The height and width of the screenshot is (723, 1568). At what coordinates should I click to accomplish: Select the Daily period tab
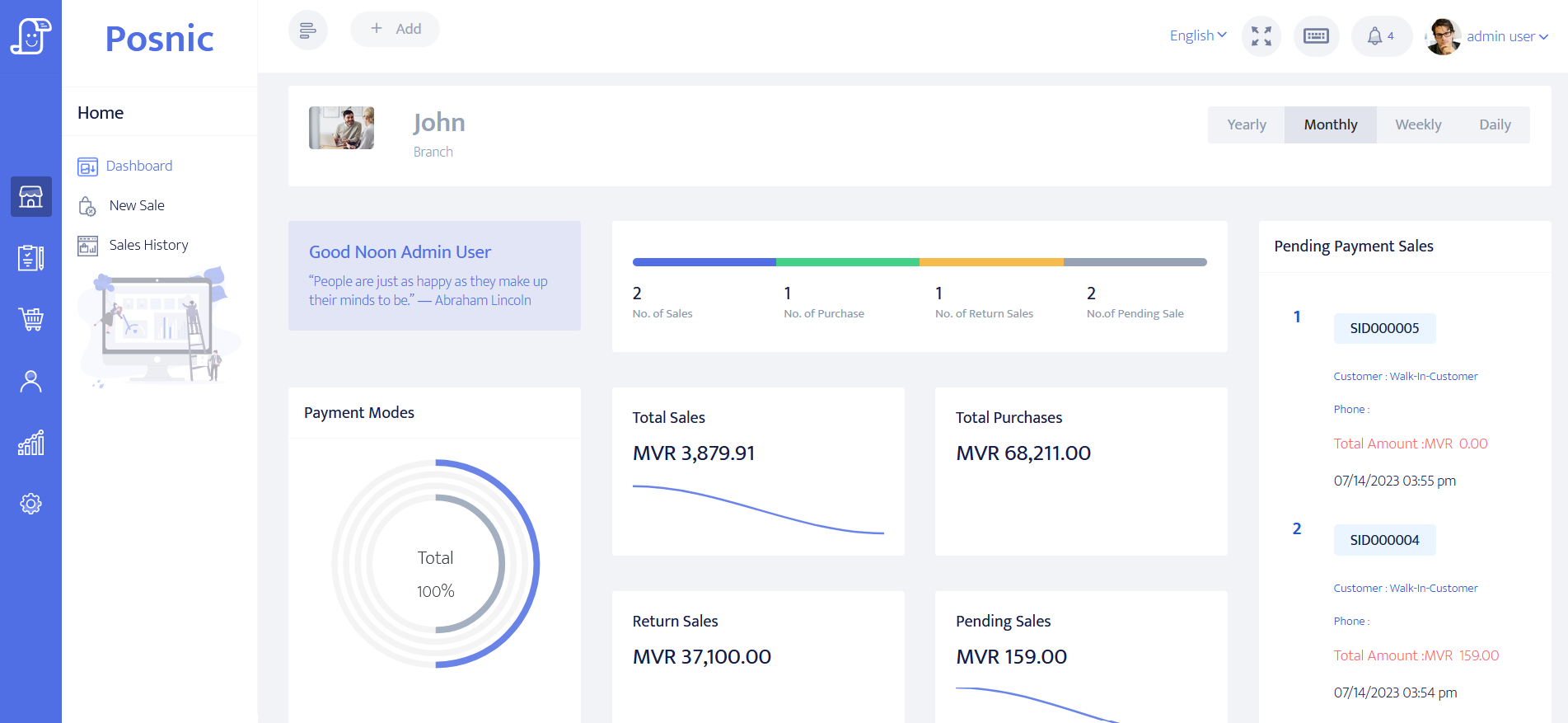point(1494,124)
